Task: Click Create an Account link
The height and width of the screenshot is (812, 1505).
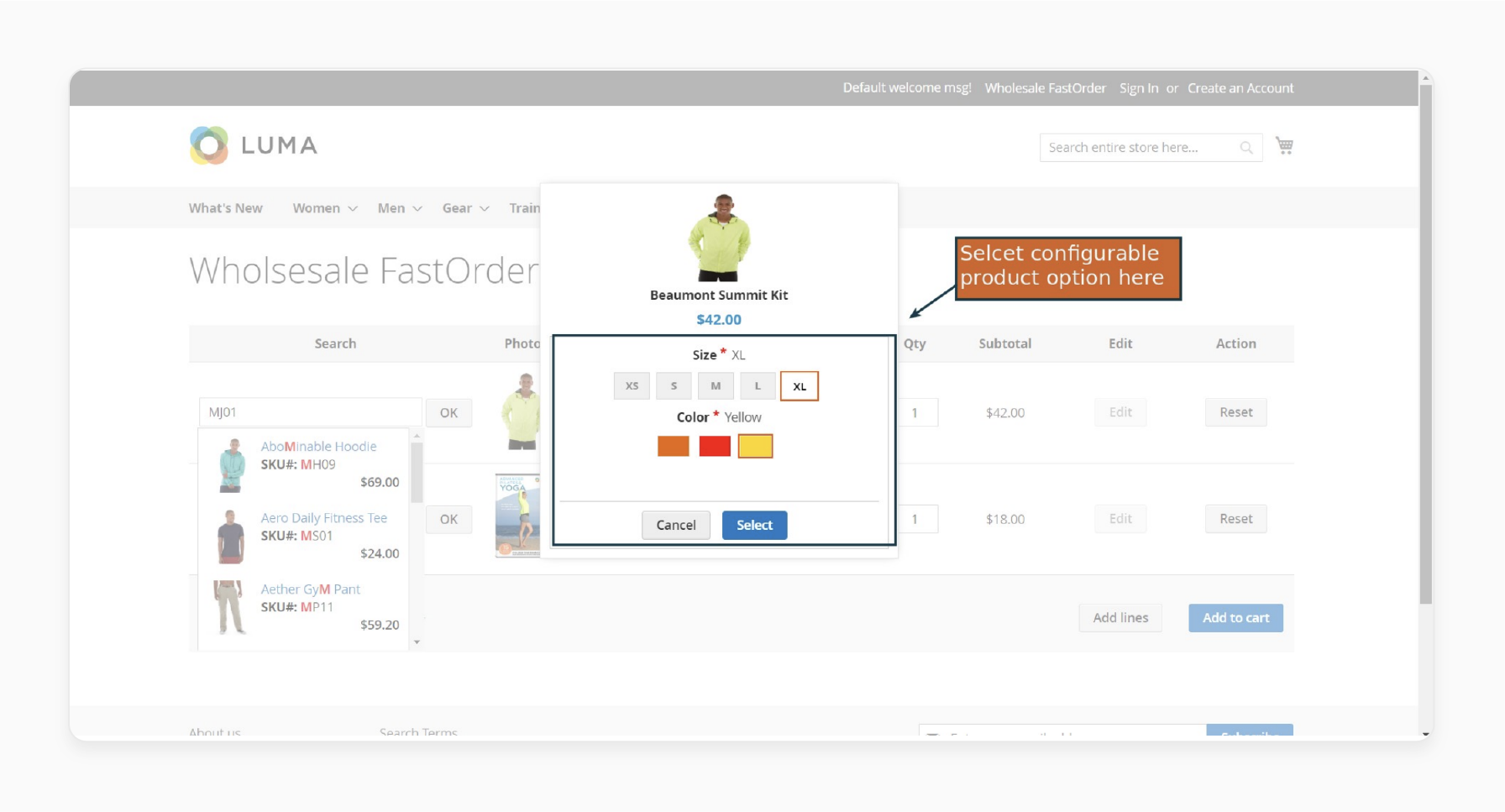Action: [x=1240, y=88]
